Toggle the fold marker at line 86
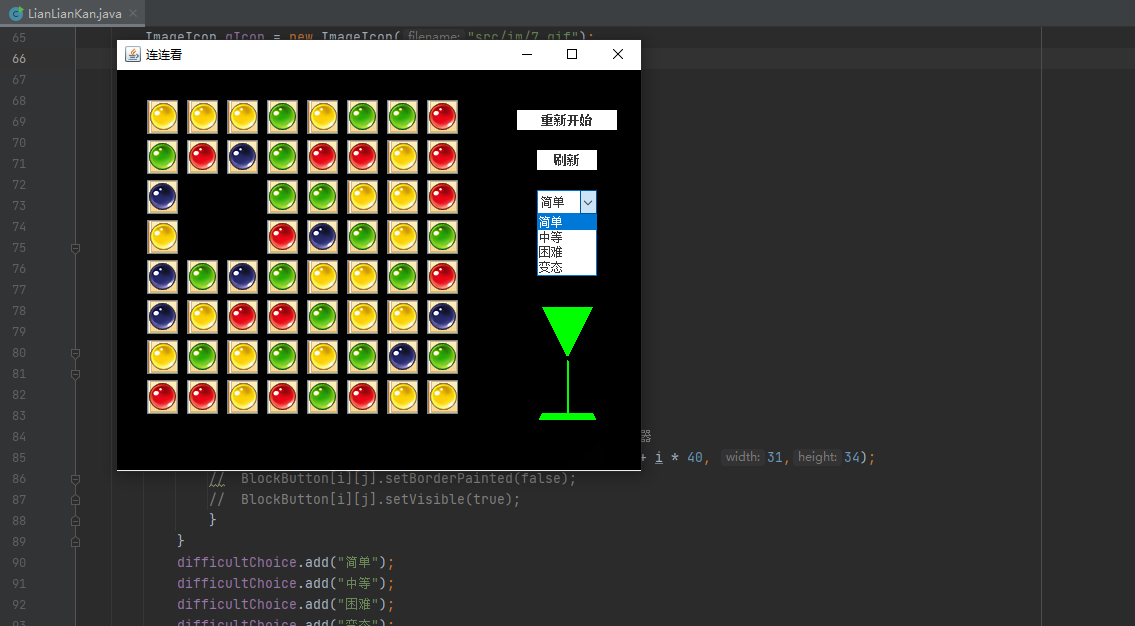This screenshot has height=626, width=1135. (x=75, y=479)
